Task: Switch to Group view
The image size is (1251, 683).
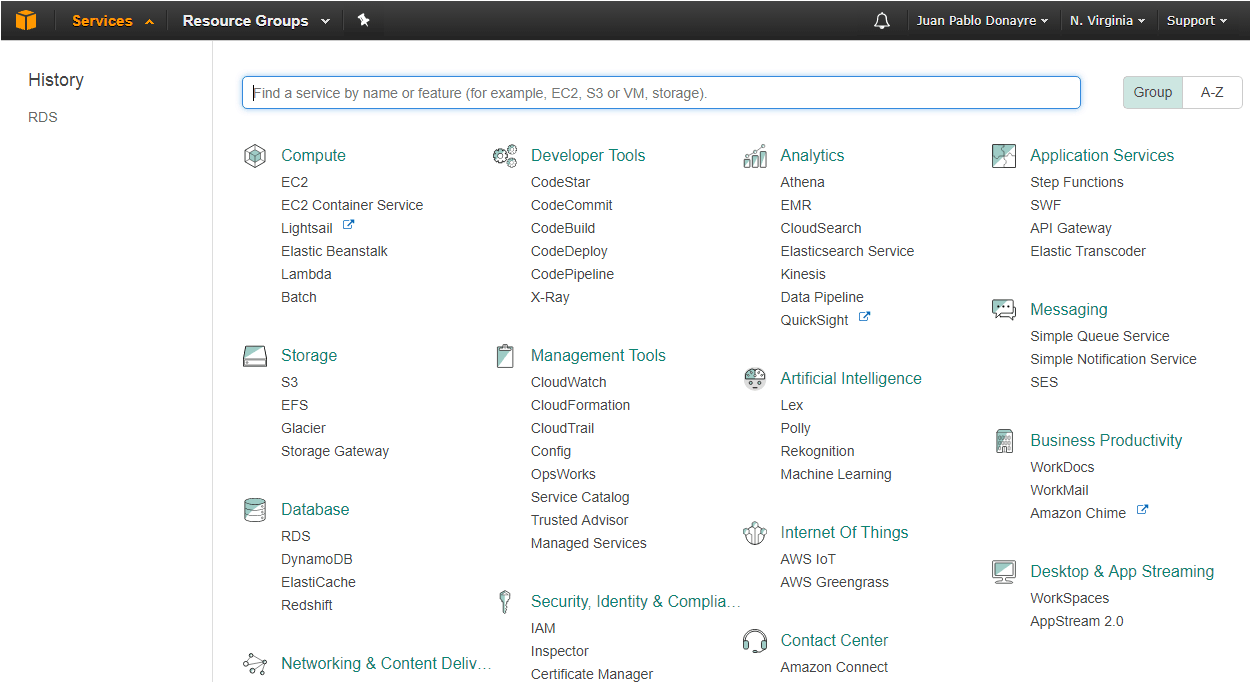Action: pos(1153,92)
